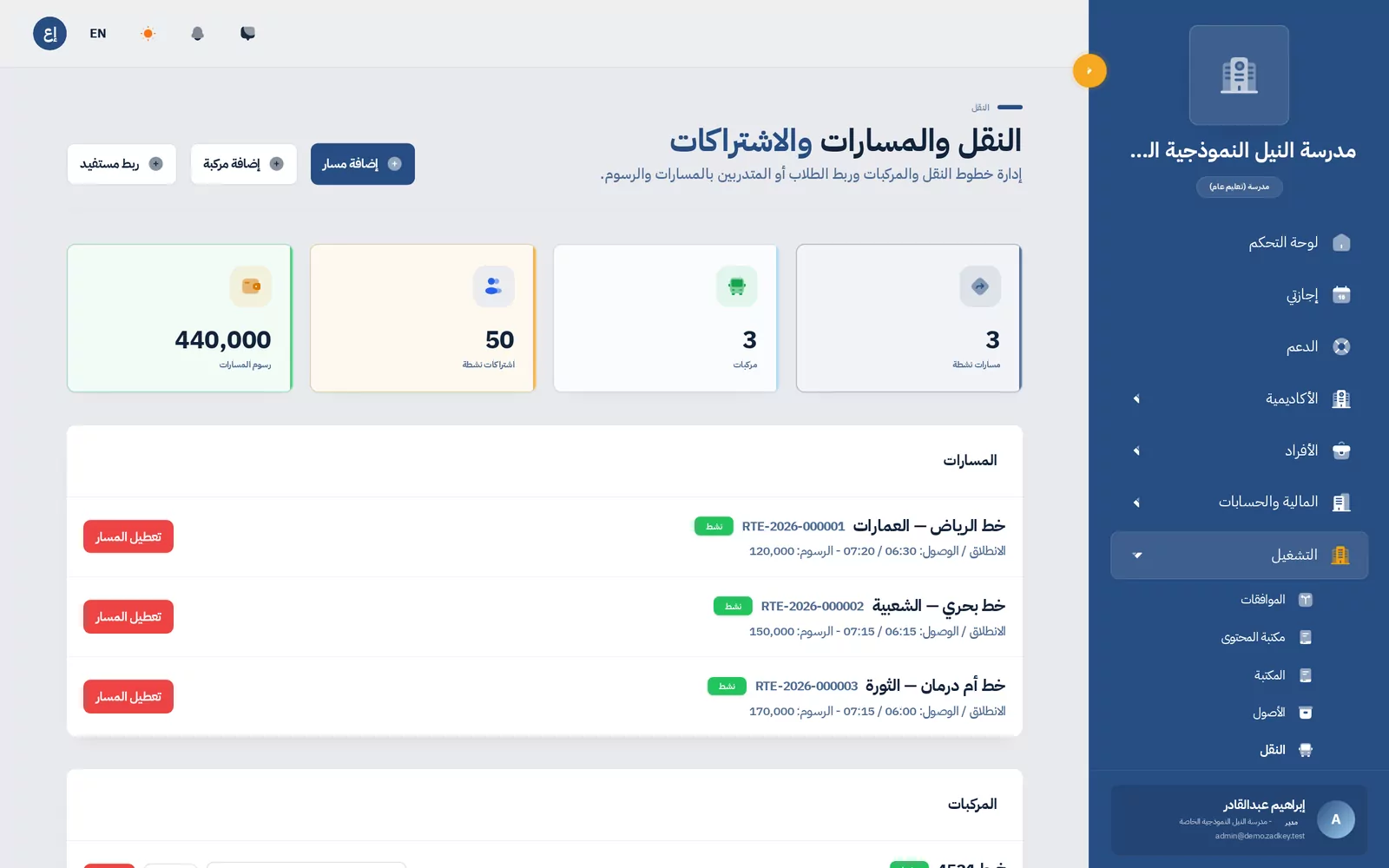Click the لوحة التحكم home icon

point(1341,242)
